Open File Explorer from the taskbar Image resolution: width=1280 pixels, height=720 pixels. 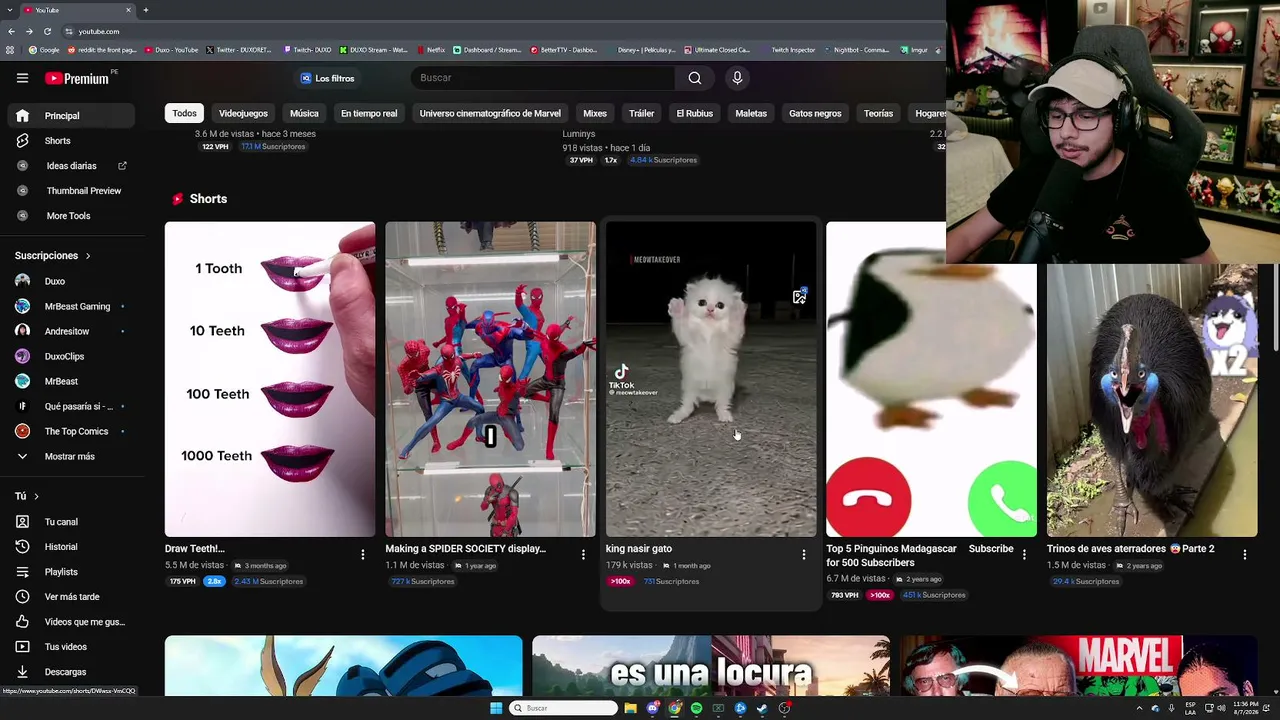(630, 708)
